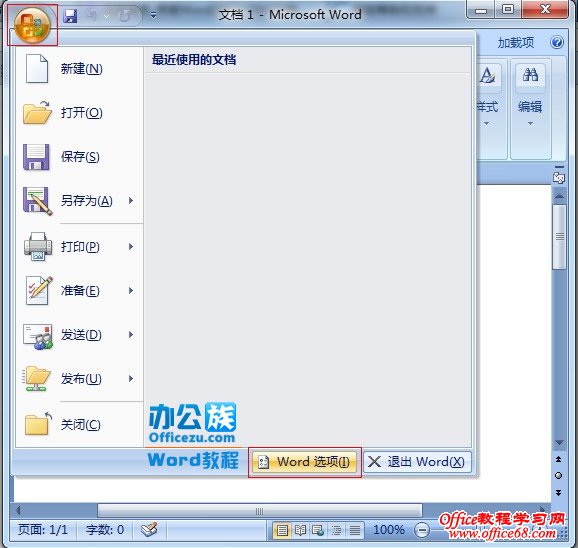This screenshot has height=548, width=578.
Task: Click the round Office button
Action: pyautogui.click(x=32, y=25)
